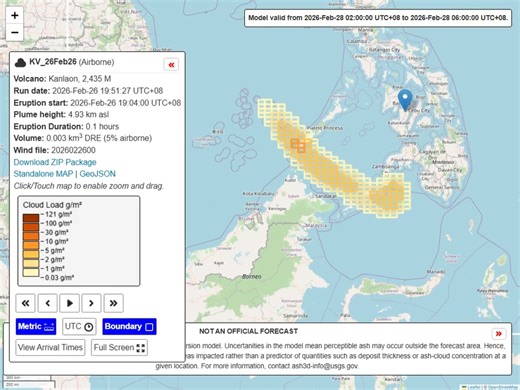Click the Kota Kinabalu map label
Image resolution: width=520 pixels, height=390 pixels.
coord(258,193)
